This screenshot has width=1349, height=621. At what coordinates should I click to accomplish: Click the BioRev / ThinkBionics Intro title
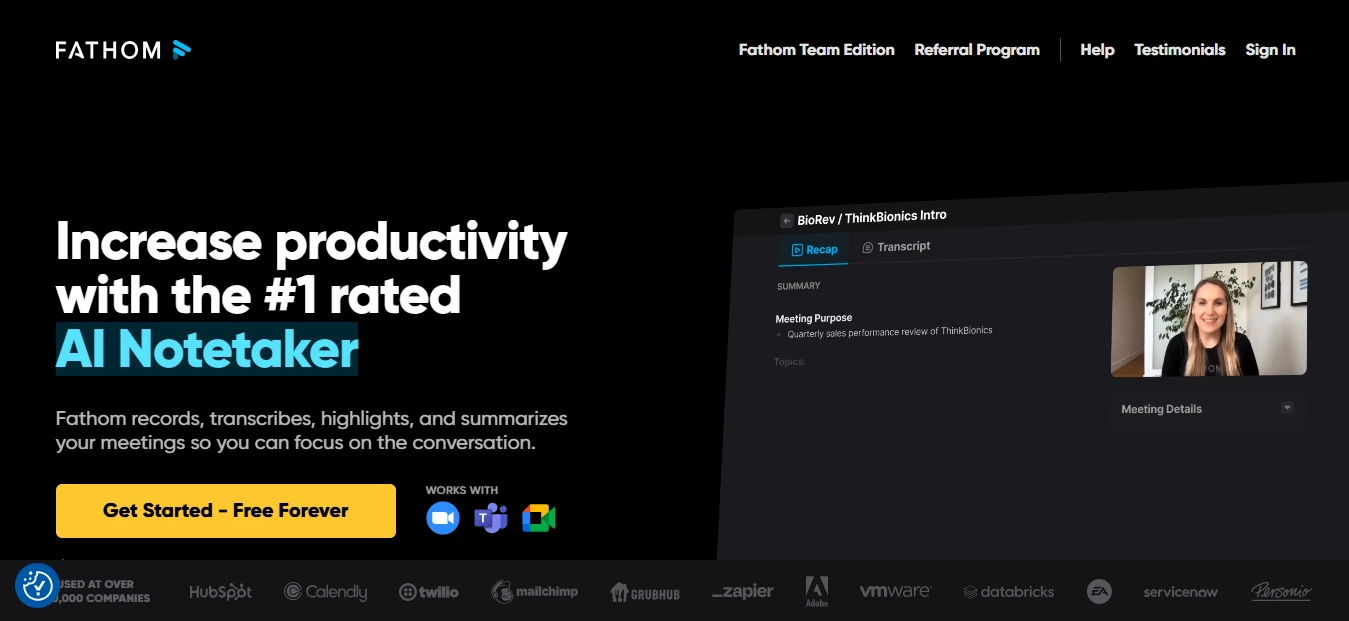872,217
